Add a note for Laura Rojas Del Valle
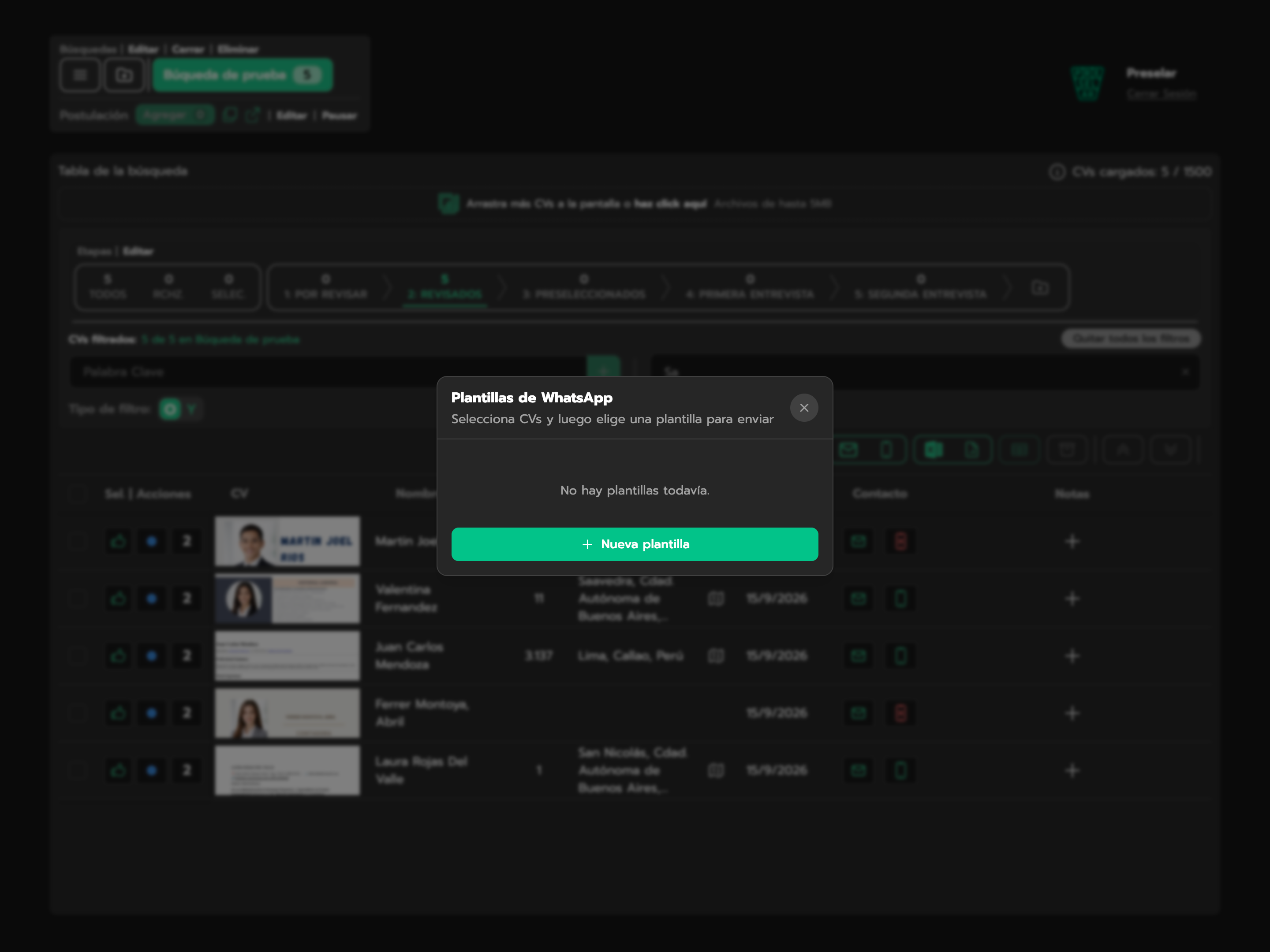Viewport: 1270px width, 952px height. pyautogui.click(x=1072, y=770)
